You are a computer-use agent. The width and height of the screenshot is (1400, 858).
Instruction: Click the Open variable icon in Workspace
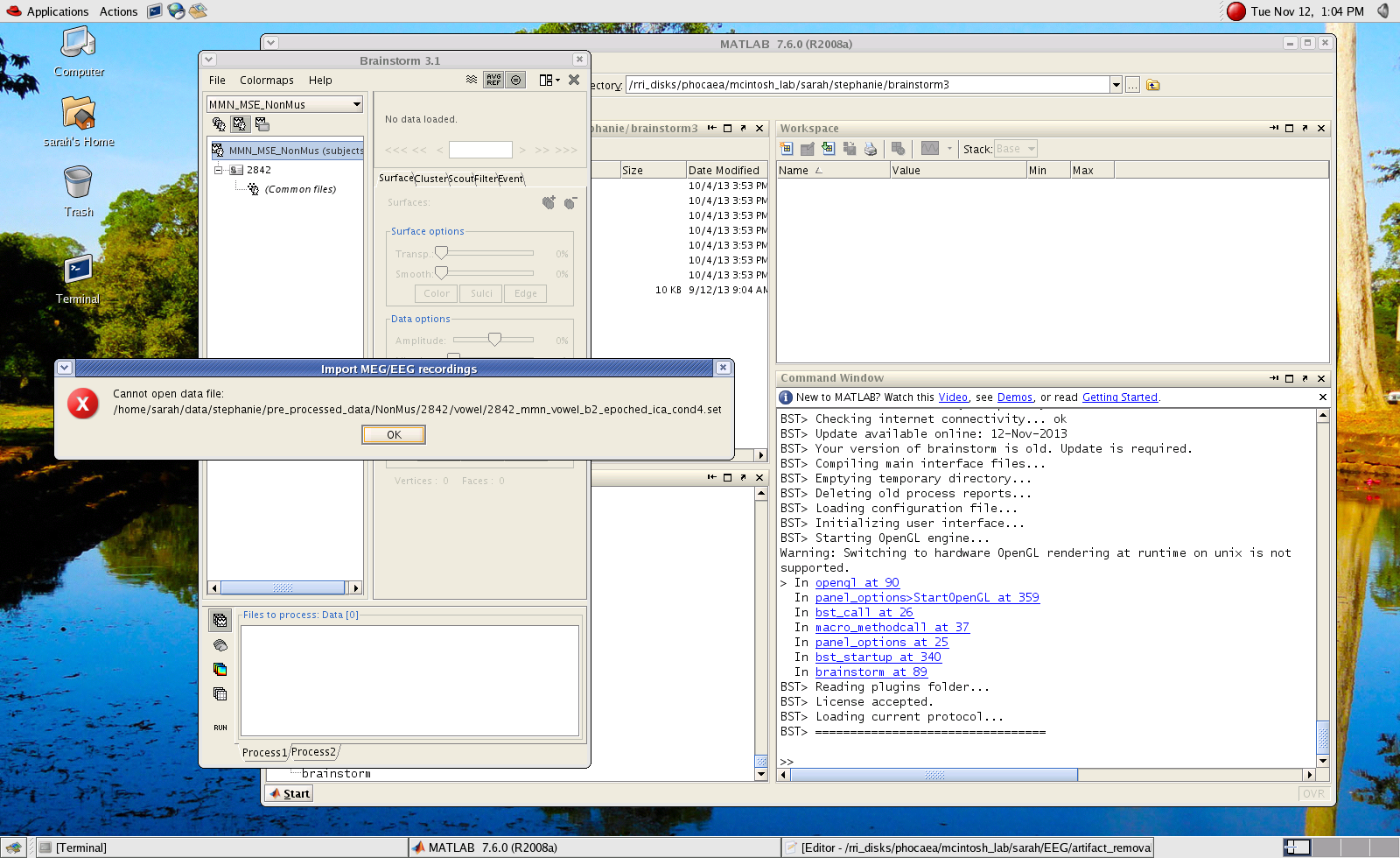808,149
